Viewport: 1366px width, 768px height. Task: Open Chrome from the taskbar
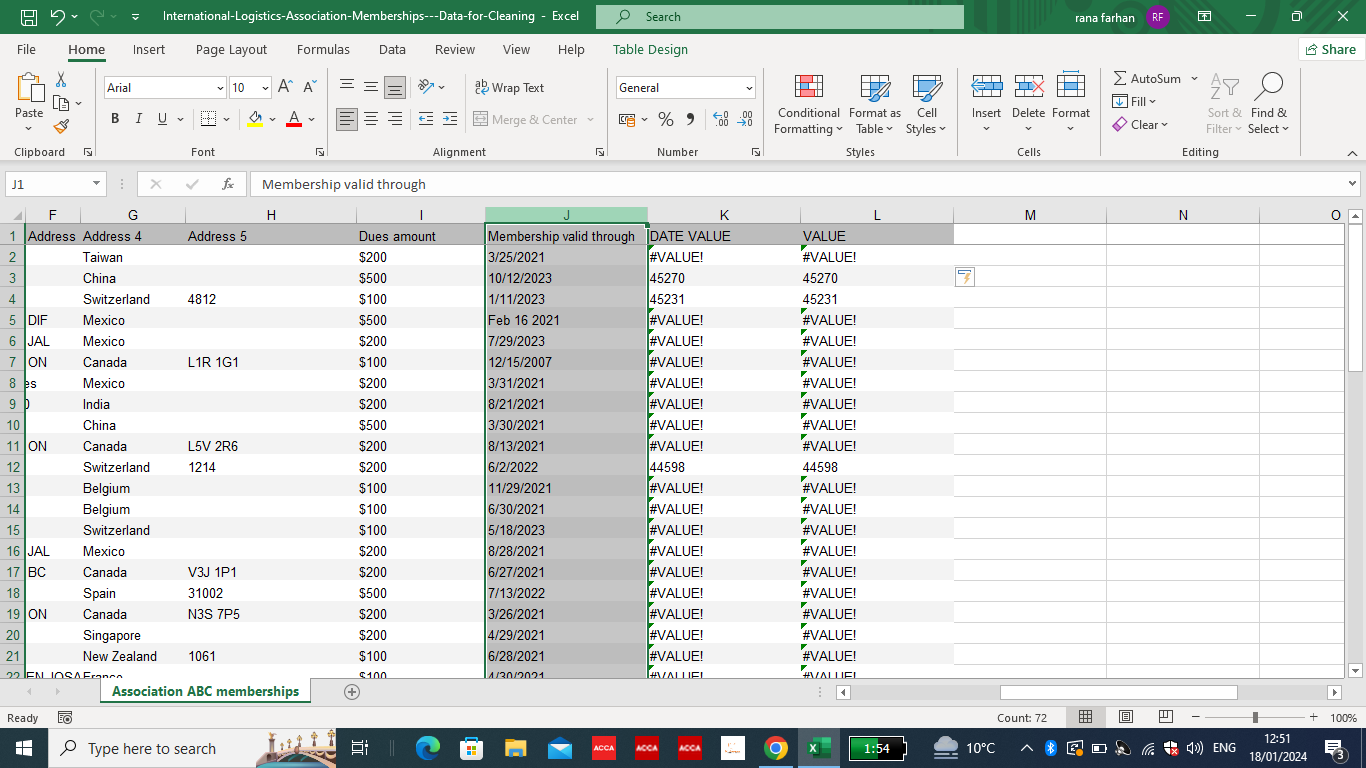(x=775, y=748)
